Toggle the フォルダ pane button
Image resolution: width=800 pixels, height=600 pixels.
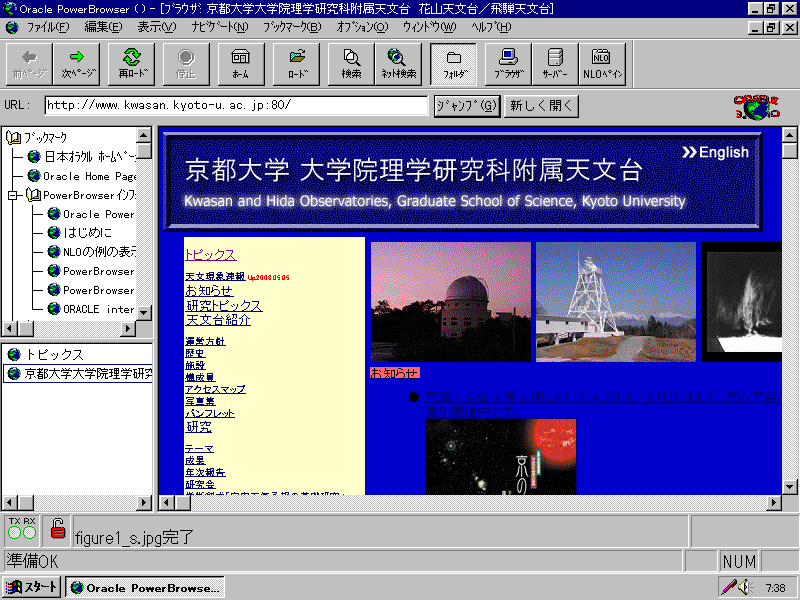pyautogui.click(x=454, y=64)
